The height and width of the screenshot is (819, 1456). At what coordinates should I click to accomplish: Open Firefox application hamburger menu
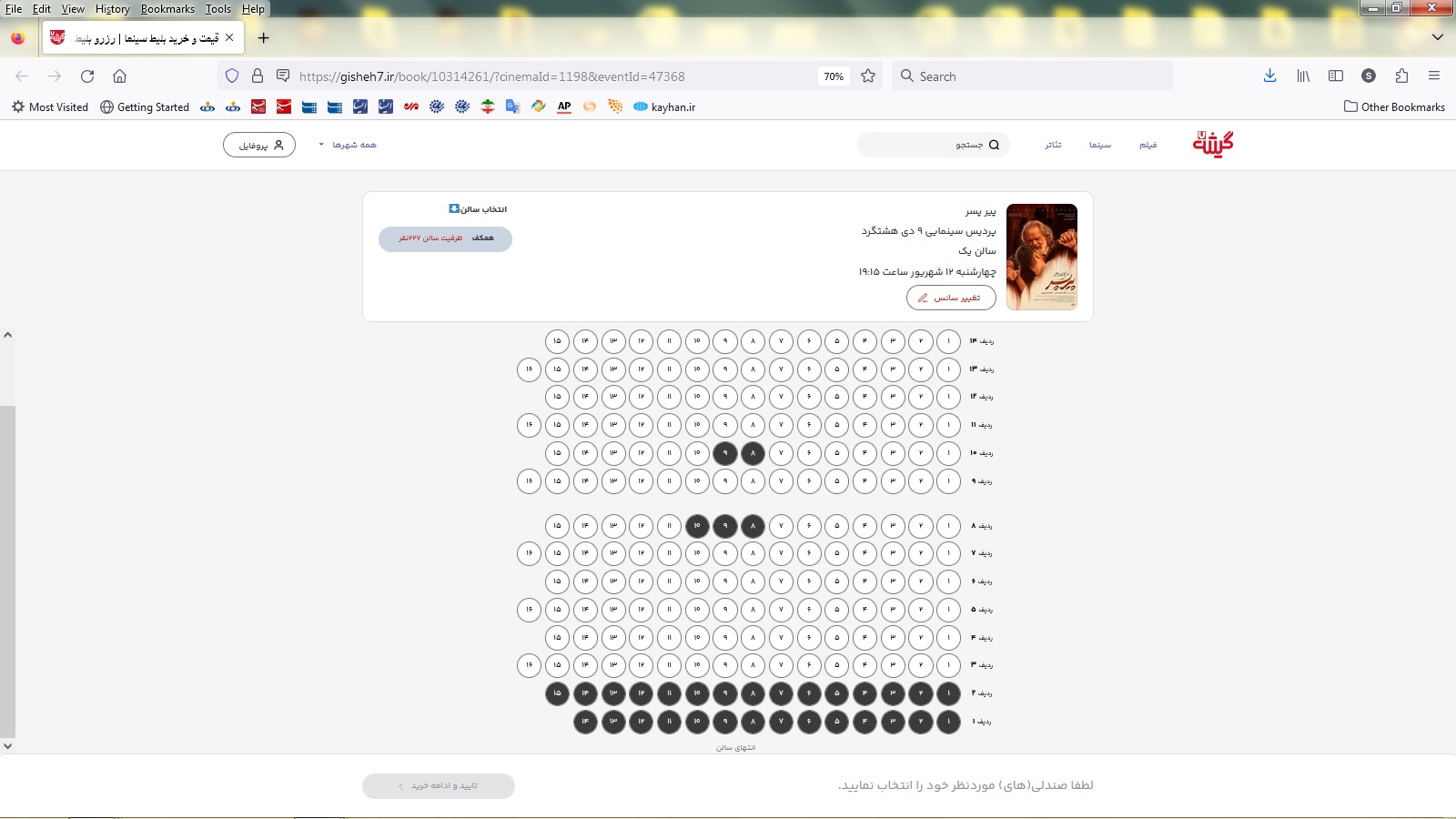(x=1434, y=76)
